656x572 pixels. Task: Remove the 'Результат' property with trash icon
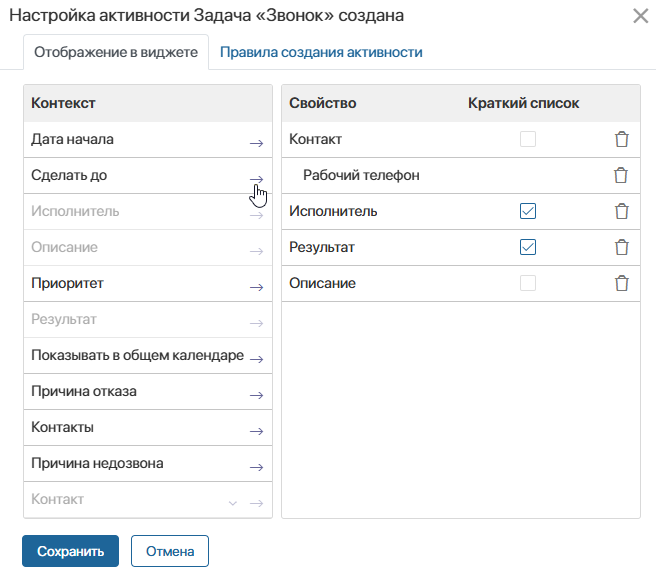[x=622, y=247]
